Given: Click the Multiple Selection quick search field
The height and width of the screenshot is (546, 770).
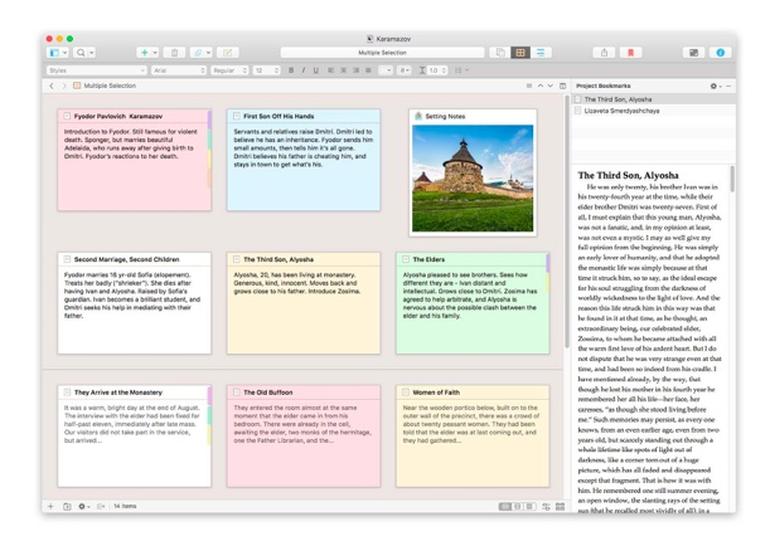Looking at the screenshot, I should [382, 53].
